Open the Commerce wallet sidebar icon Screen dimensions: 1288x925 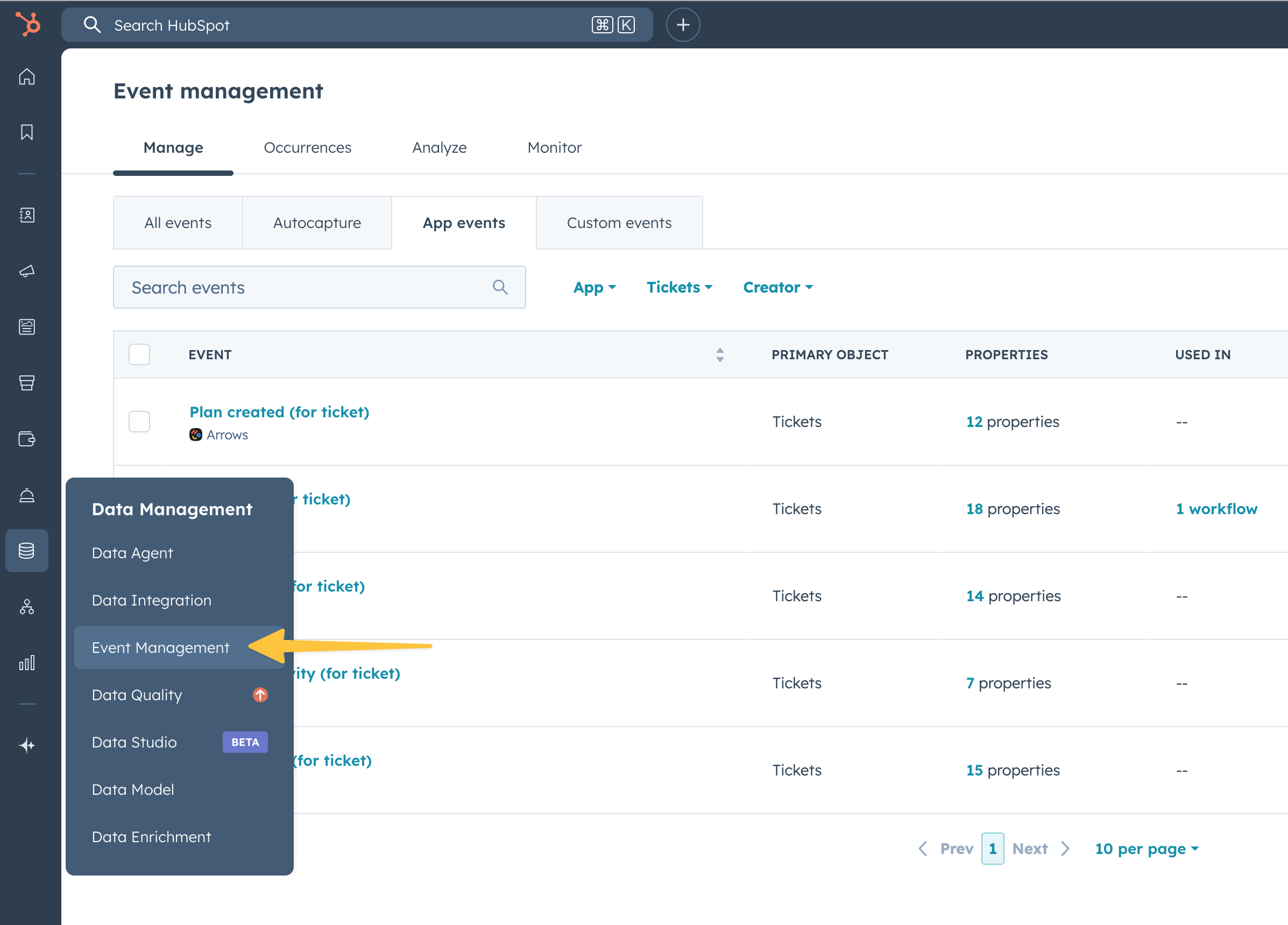tap(27, 439)
